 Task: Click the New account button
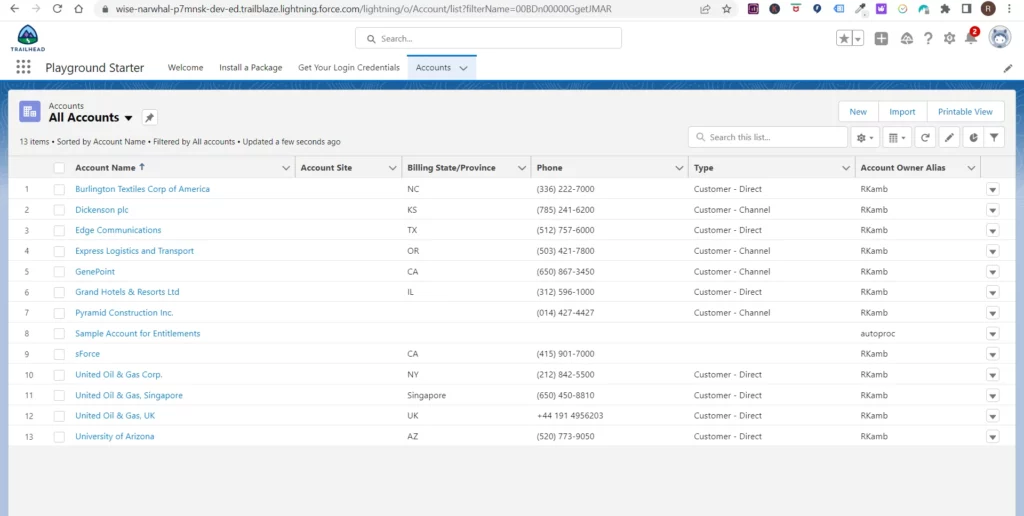pyautogui.click(x=858, y=112)
